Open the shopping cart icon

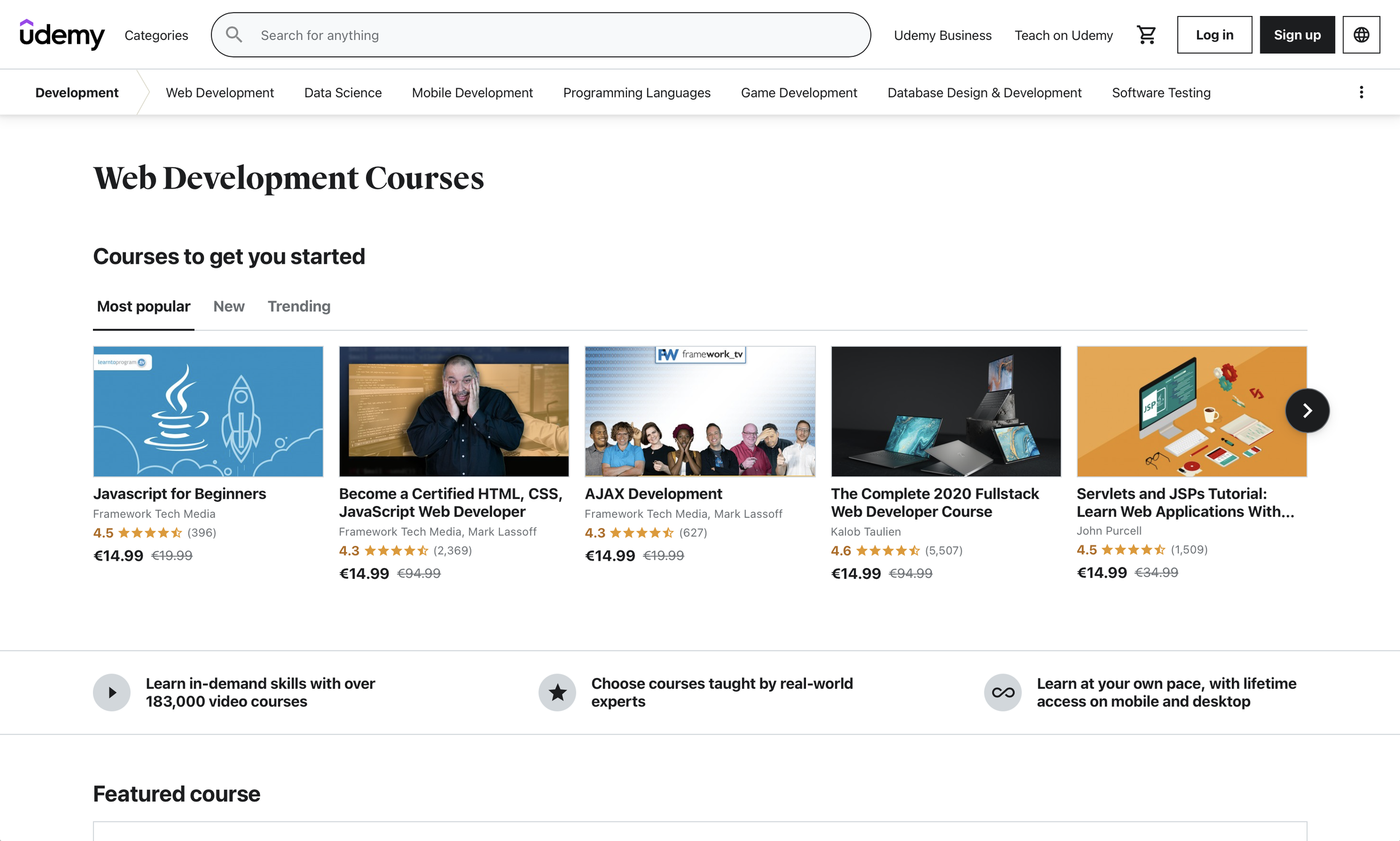click(x=1146, y=35)
